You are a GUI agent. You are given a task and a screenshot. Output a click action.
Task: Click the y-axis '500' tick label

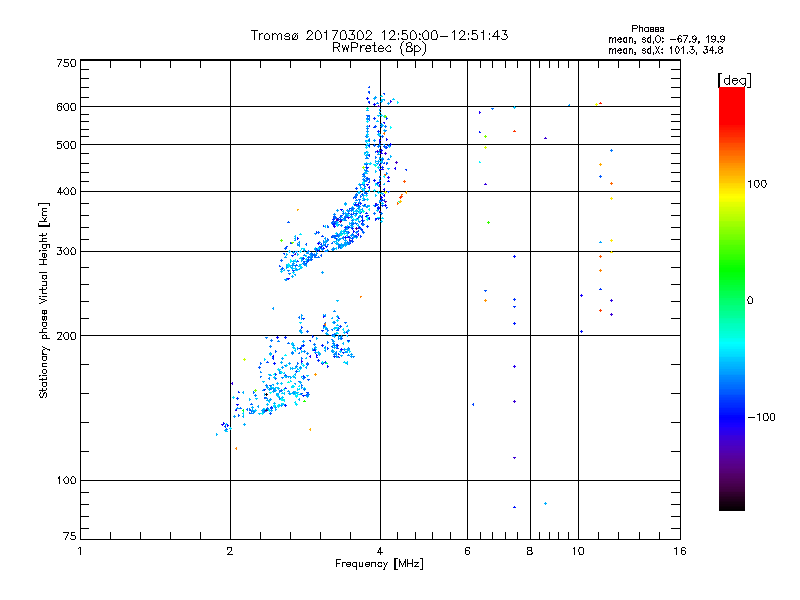click(66, 145)
